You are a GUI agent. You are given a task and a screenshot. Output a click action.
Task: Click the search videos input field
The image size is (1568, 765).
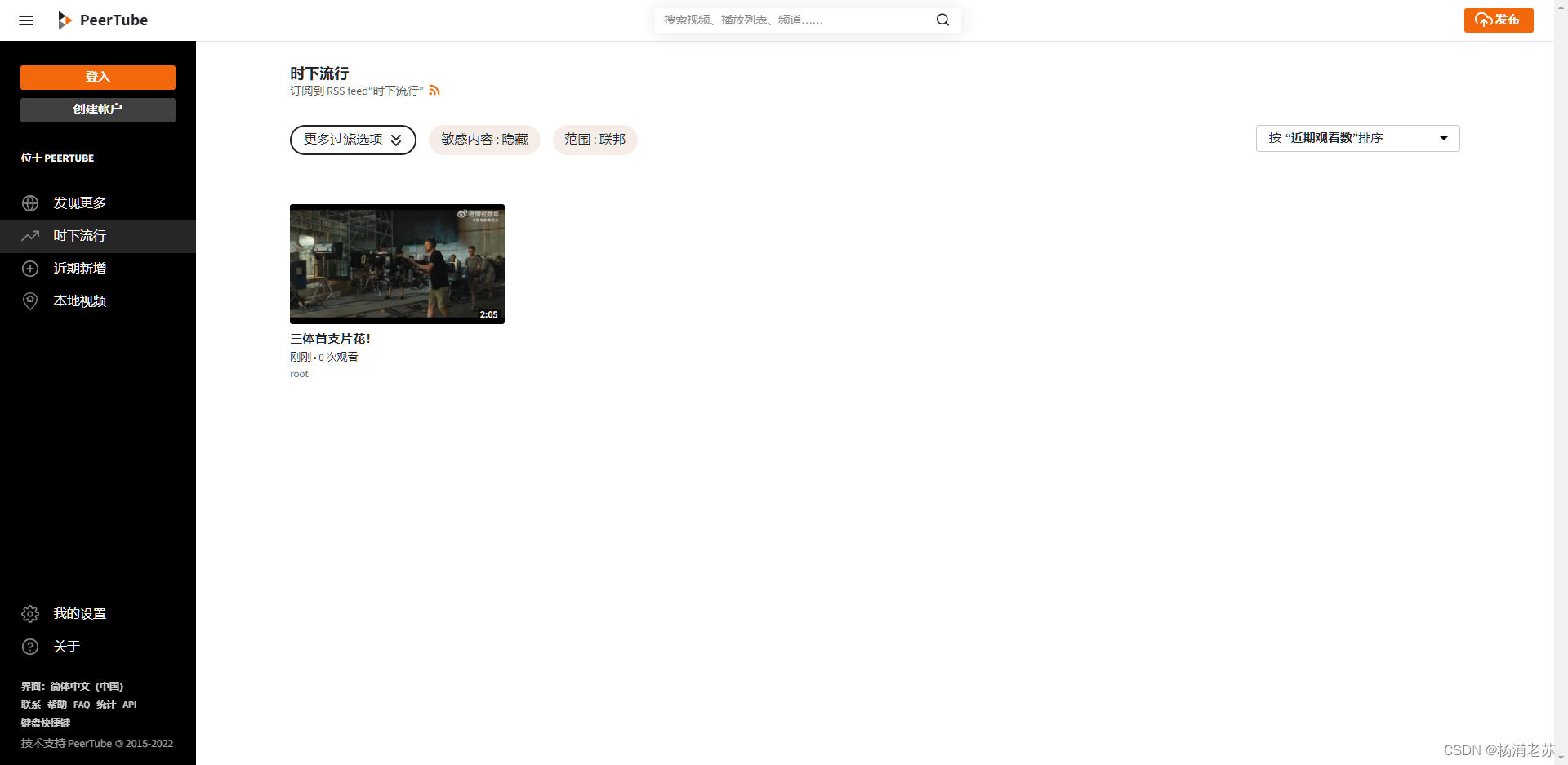click(x=794, y=20)
